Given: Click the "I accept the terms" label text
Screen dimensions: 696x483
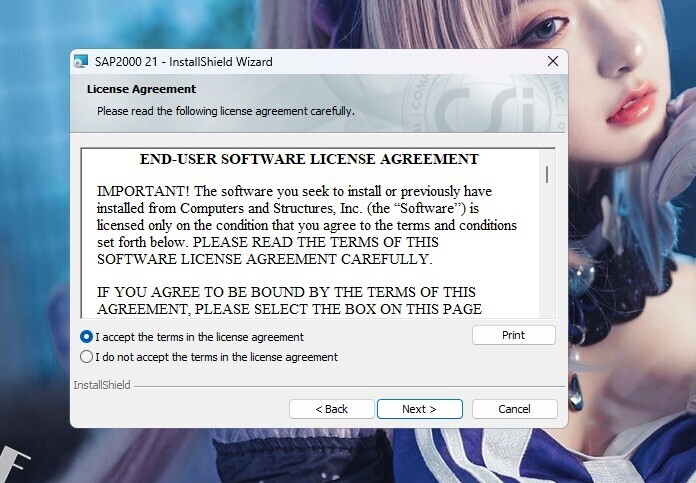Looking at the screenshot, I should tap(199, 337).
